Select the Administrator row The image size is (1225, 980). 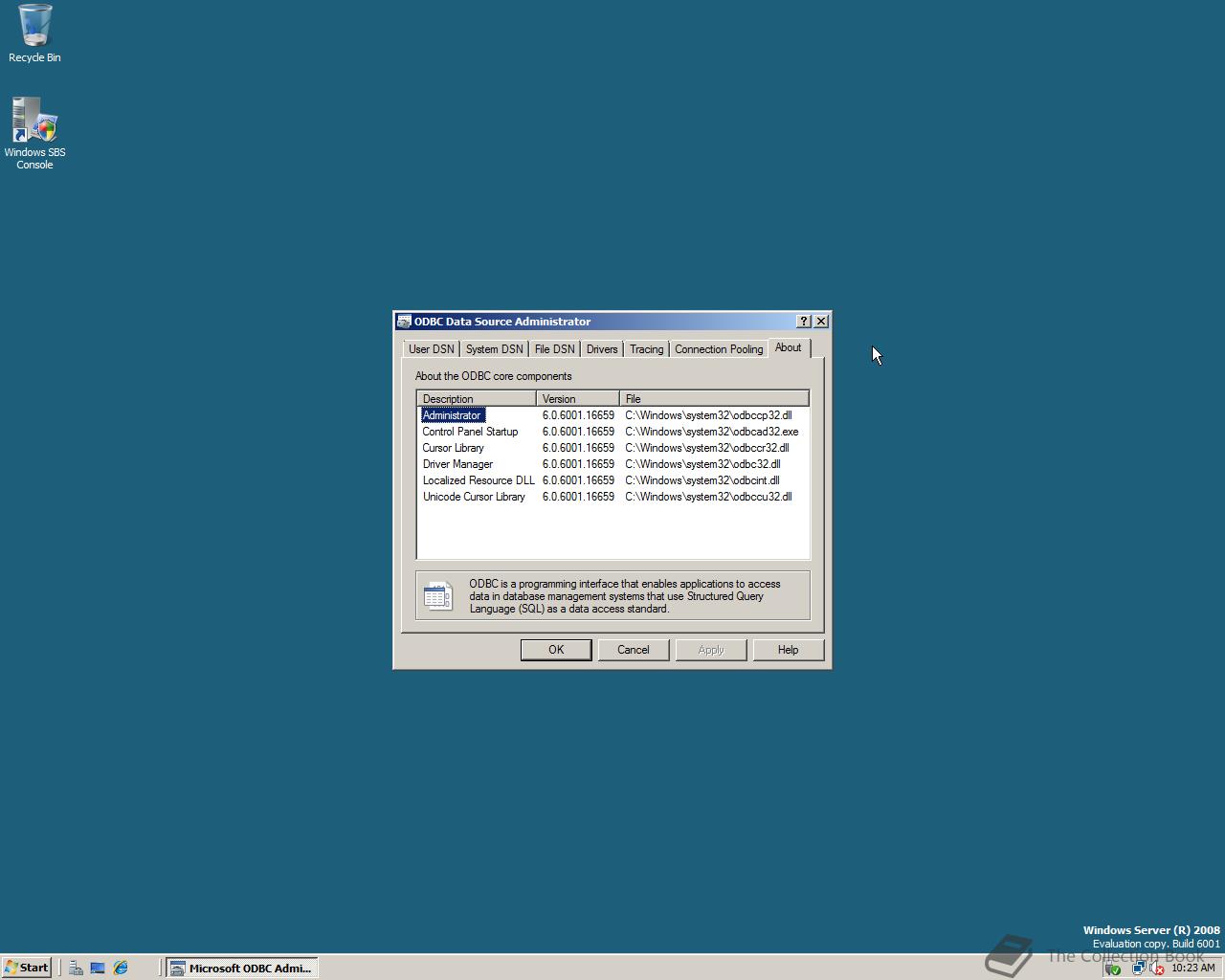point(612,415)
